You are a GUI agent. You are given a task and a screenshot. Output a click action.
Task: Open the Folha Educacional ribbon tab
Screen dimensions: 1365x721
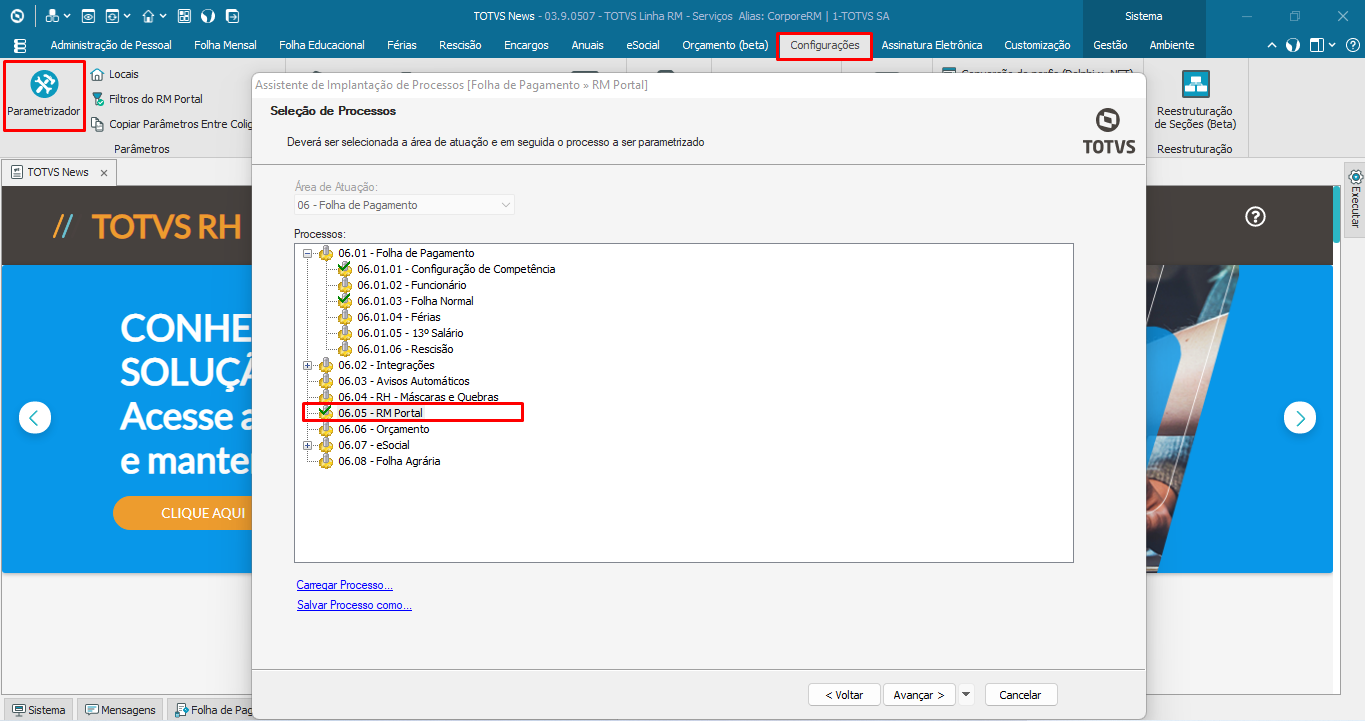322,45
